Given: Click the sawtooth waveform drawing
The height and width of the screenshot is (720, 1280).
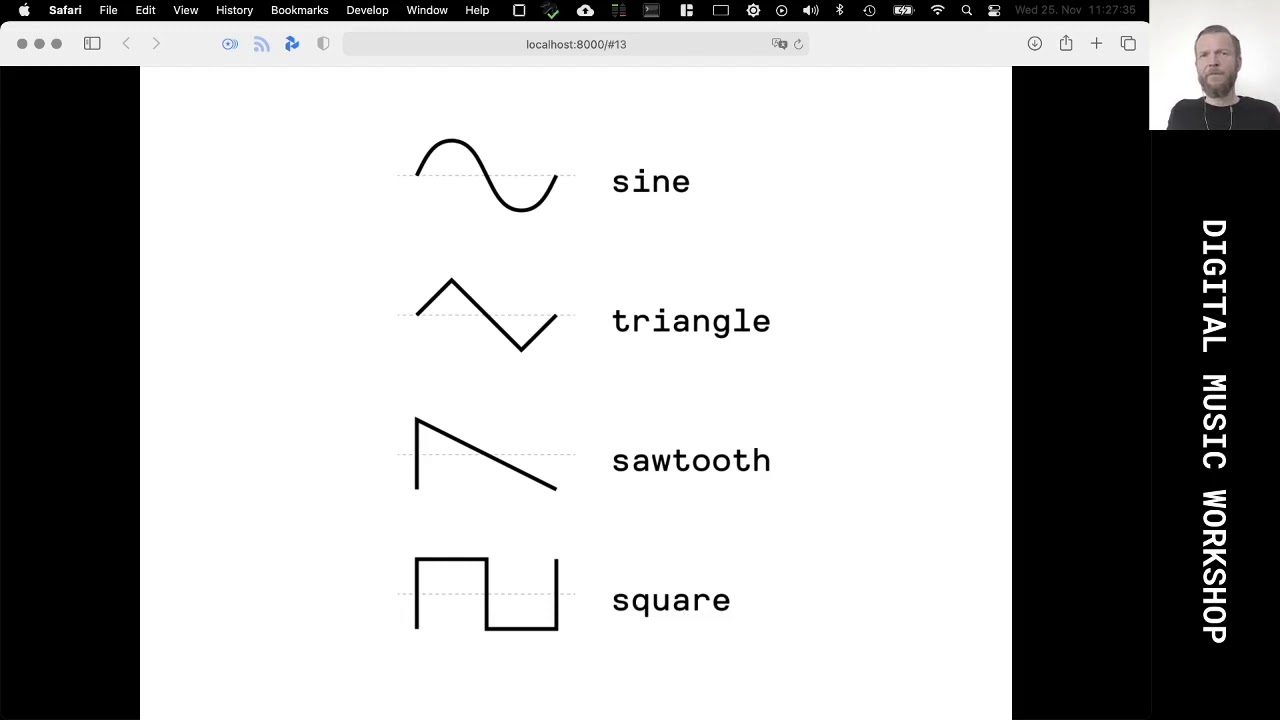Looking at the screenshot, I should coord(486,455).
